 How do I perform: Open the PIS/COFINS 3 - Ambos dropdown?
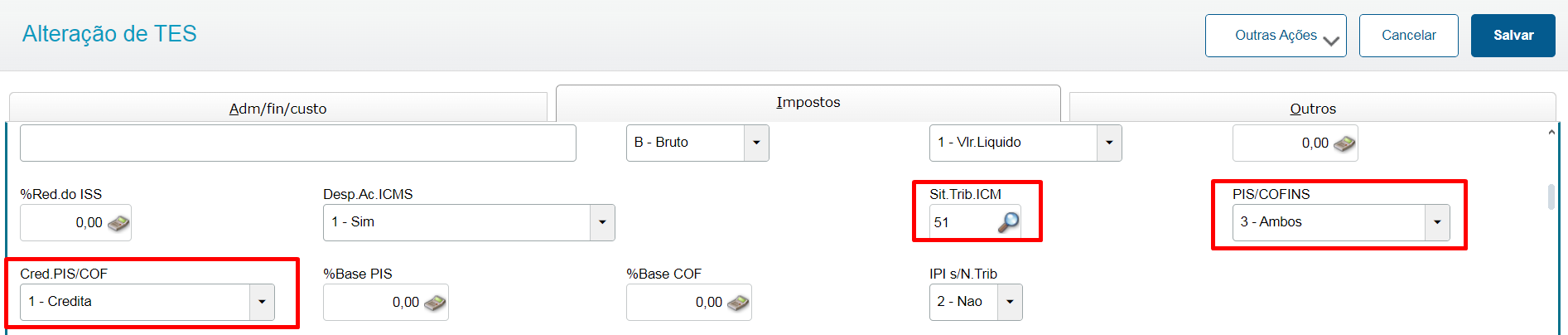point(1437,222)
